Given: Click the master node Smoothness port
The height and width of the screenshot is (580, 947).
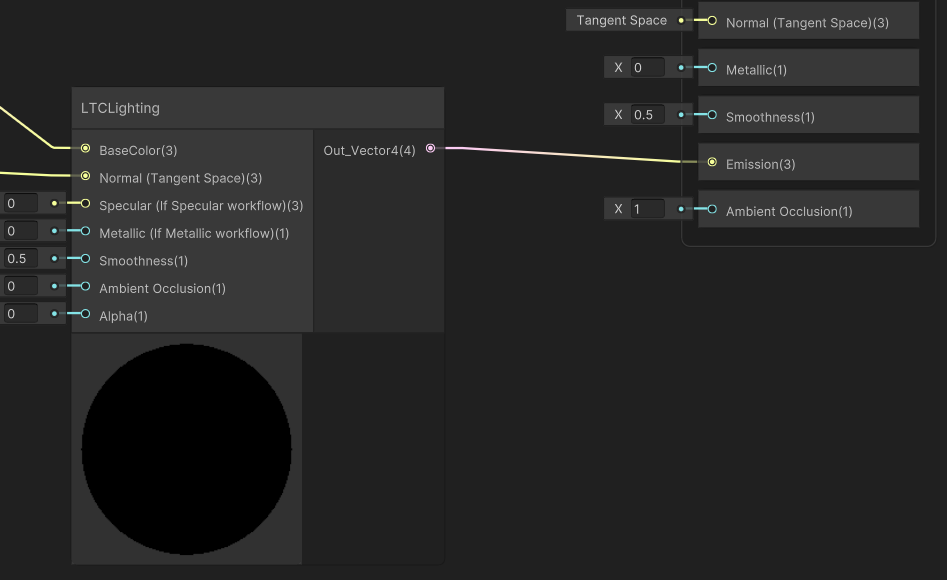Looking at the screenshot, I should (x=712, y=115).
